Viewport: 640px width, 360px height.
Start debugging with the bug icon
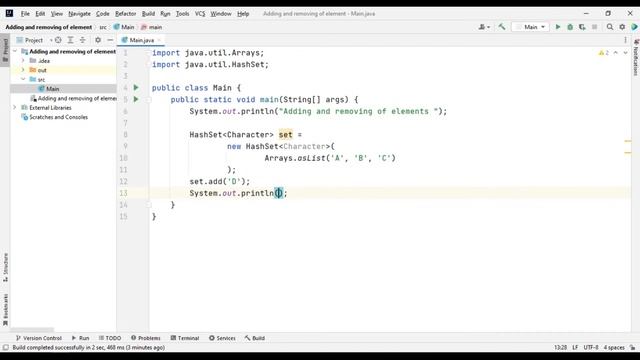click(570, 27)
